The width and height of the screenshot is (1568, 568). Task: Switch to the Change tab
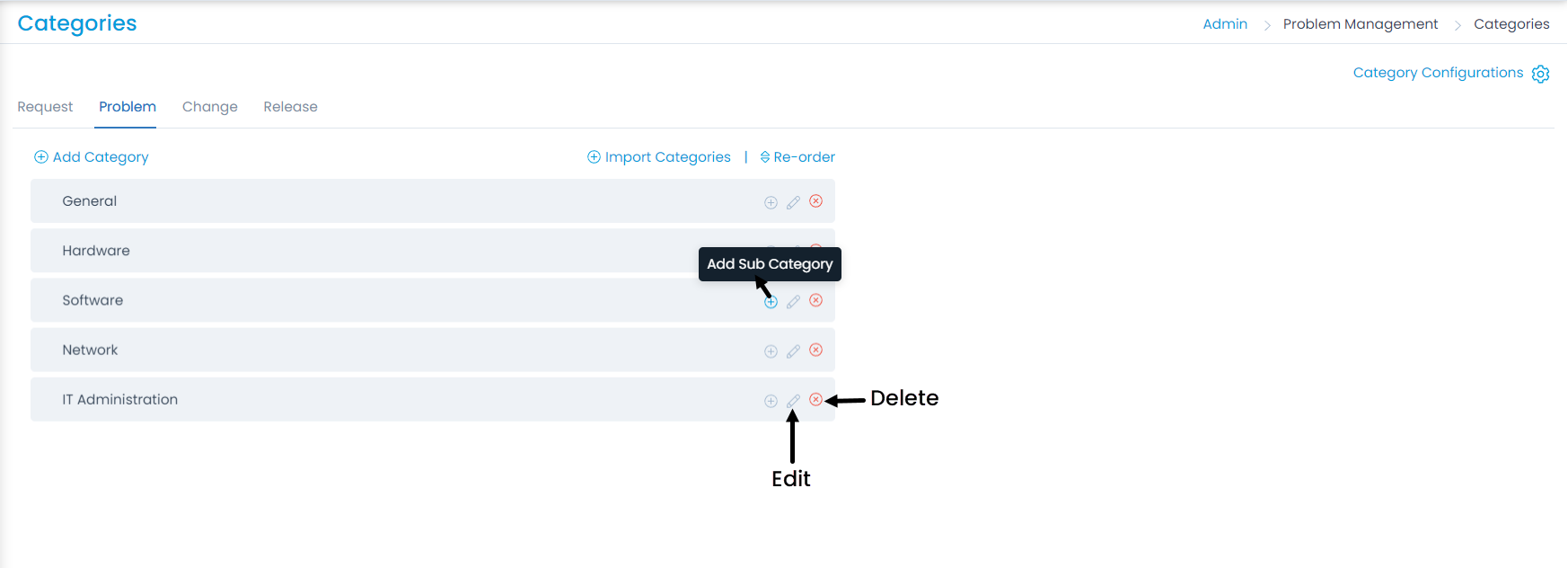pos(210,107)
